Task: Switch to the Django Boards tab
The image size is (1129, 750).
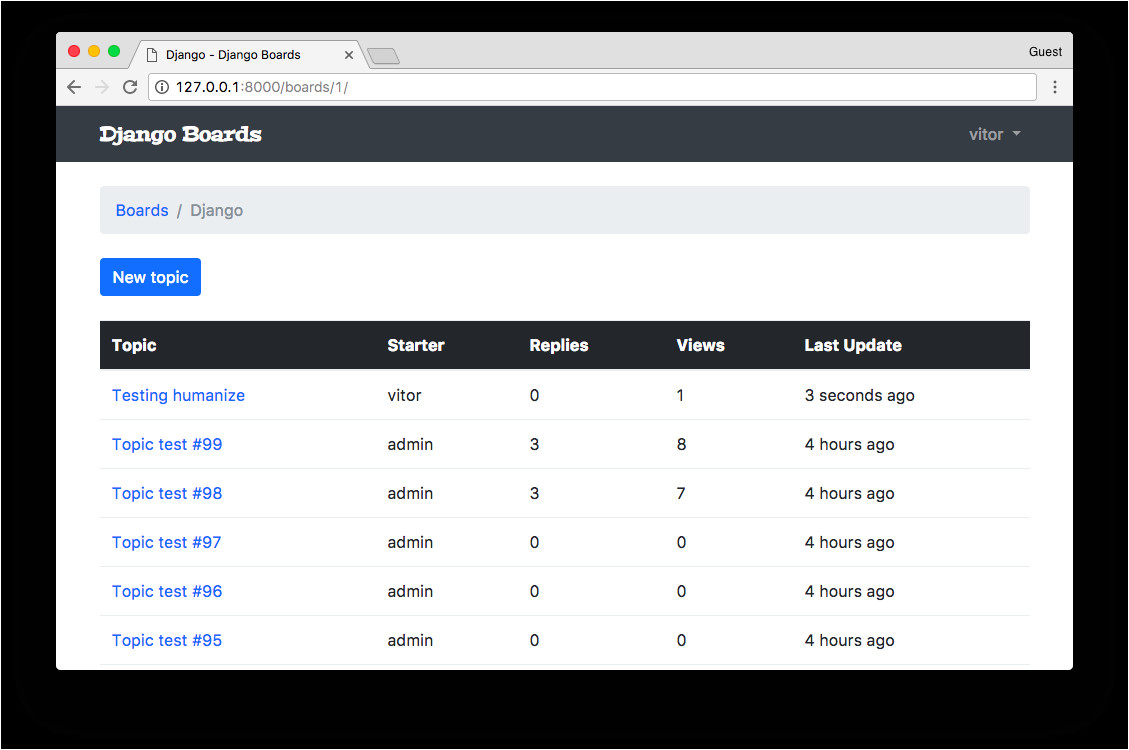Action: pos(240,55)
